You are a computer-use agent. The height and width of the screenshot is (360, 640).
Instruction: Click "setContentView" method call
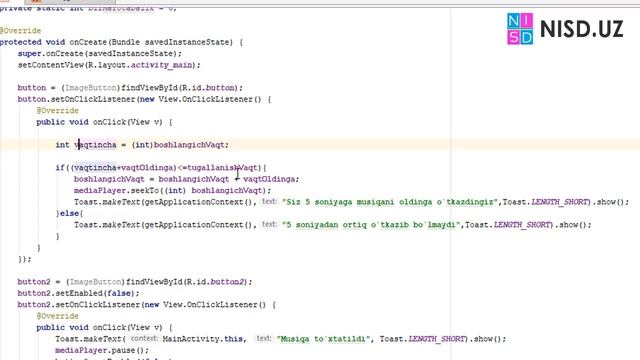coord(51,65)
